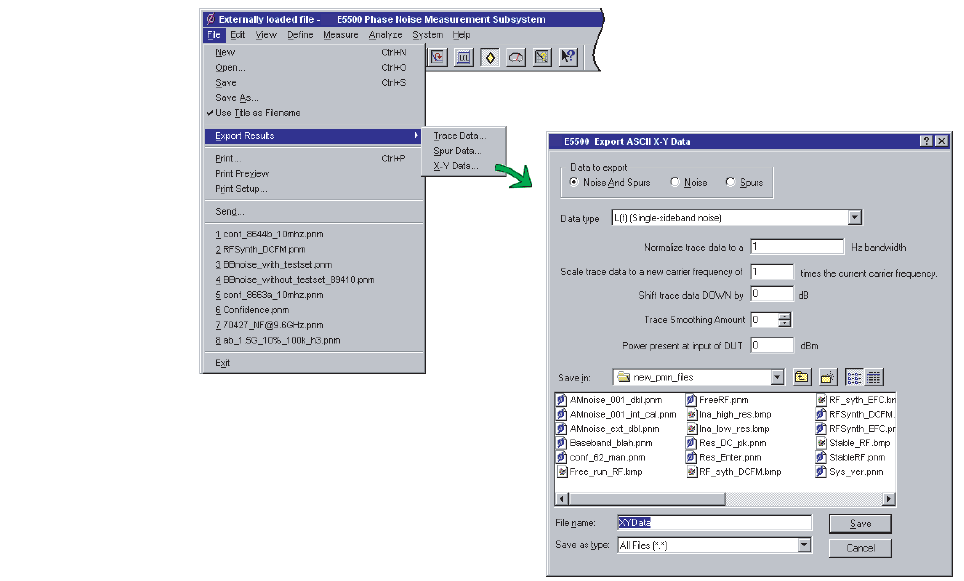Select the Noise radio button
964x581 pixels.
[675, 182]
